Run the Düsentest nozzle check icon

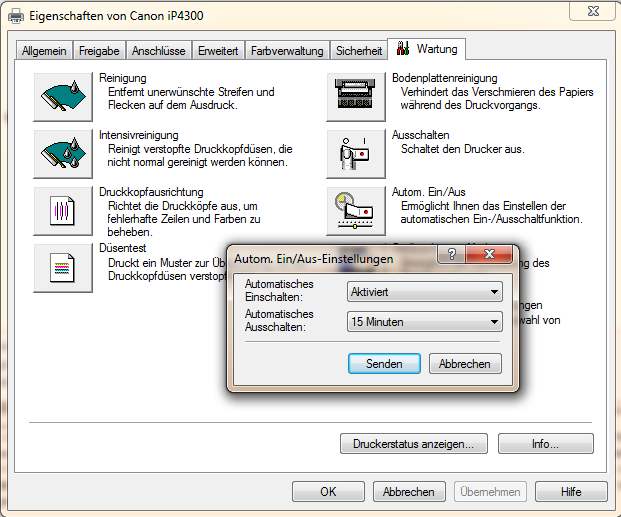[63, 268]
